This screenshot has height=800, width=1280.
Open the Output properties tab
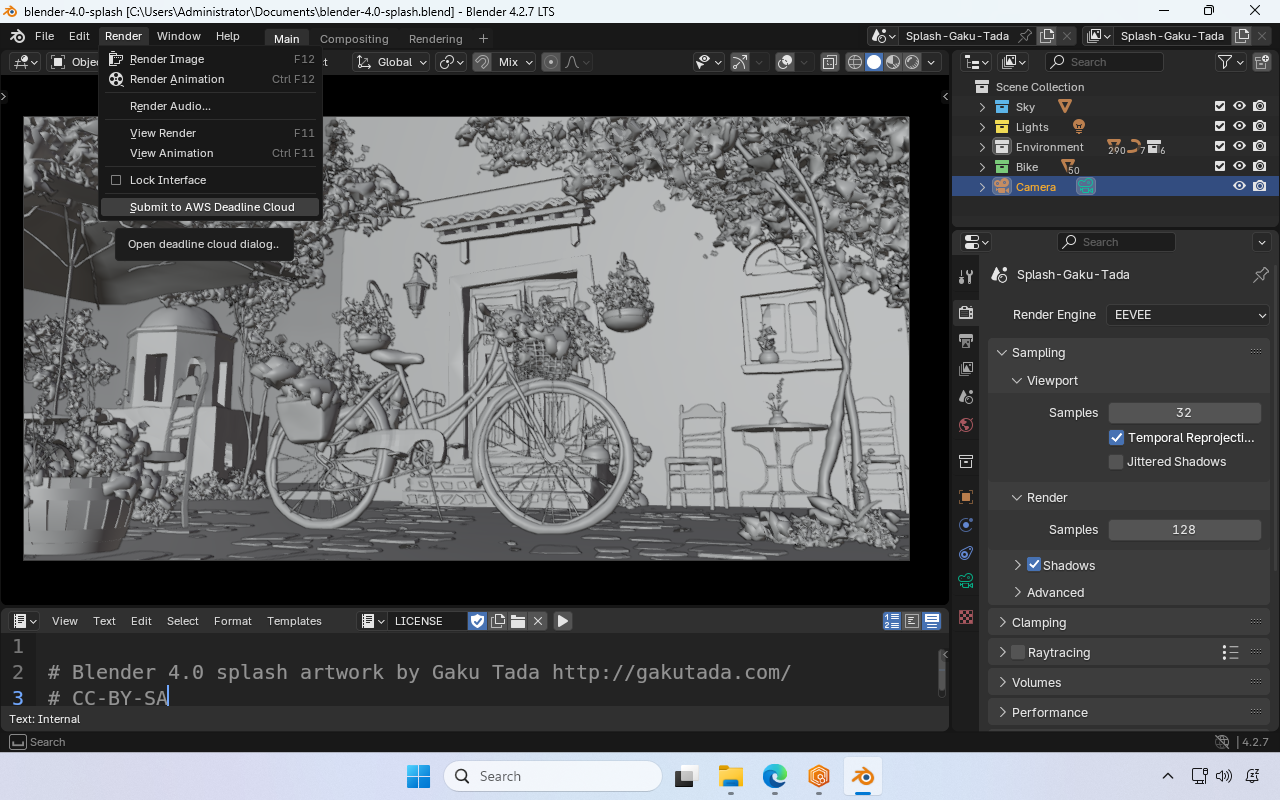pyautogui.click(x=966, y=341)
